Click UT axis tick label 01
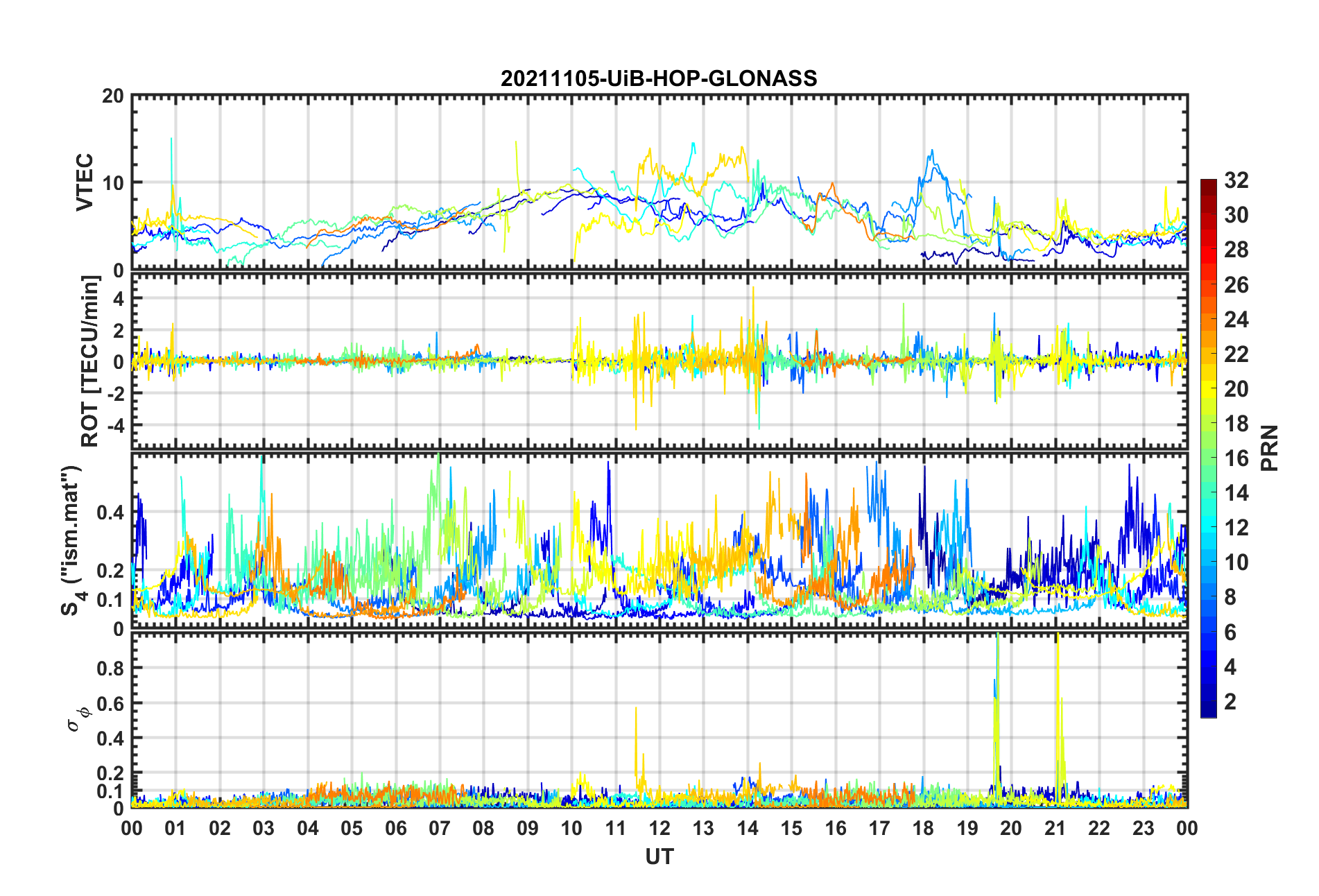The width and height of the screenshot is (1319, 896). click(175, 828)
